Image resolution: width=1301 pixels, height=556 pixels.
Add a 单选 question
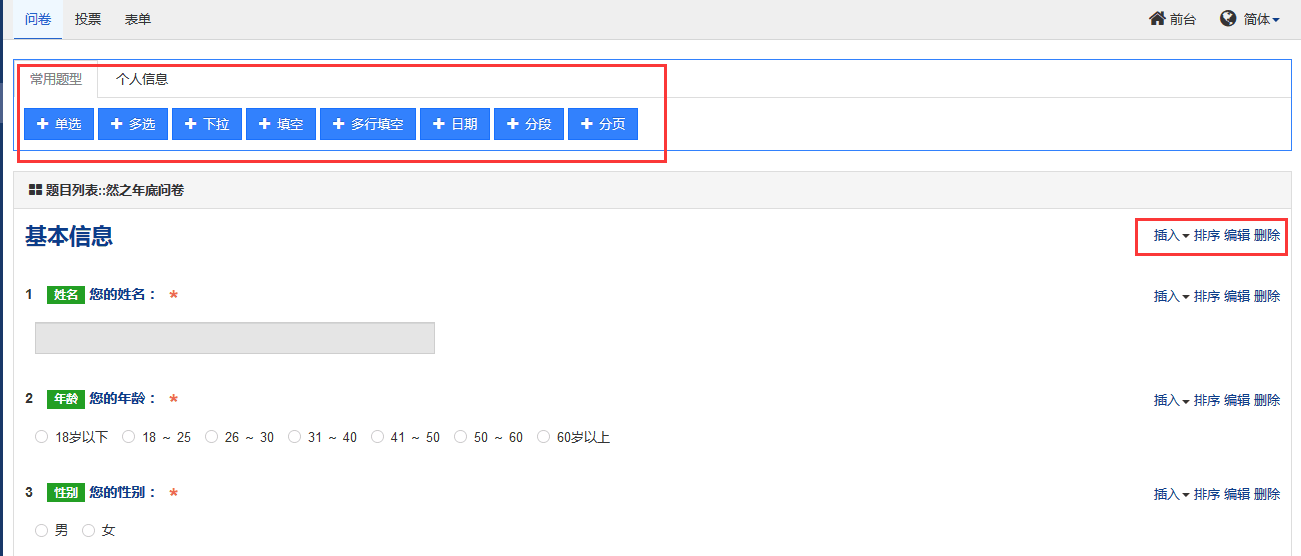(59, 124)
